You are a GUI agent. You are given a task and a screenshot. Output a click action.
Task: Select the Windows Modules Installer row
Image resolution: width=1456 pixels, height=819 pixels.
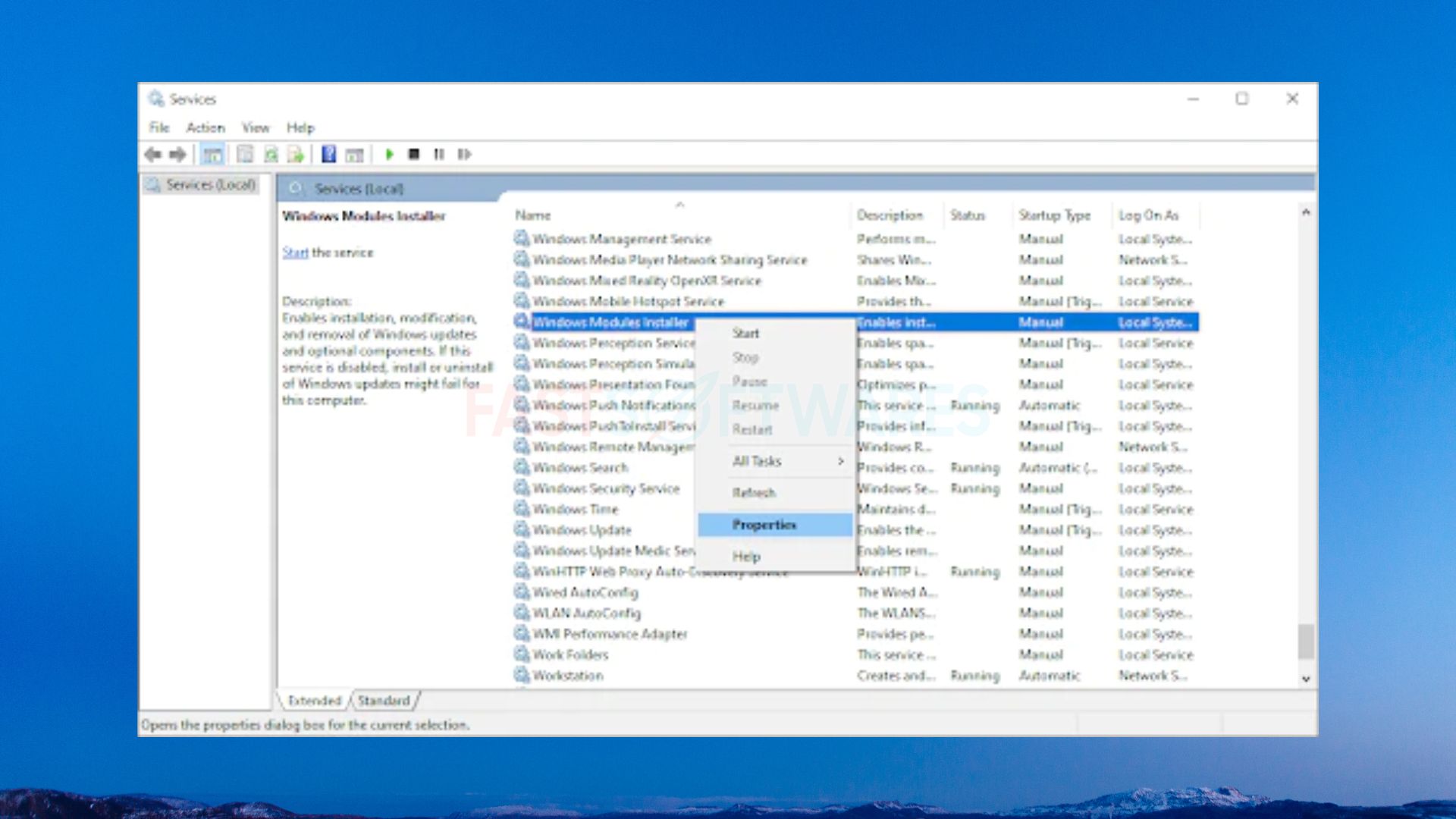(855, 322)
